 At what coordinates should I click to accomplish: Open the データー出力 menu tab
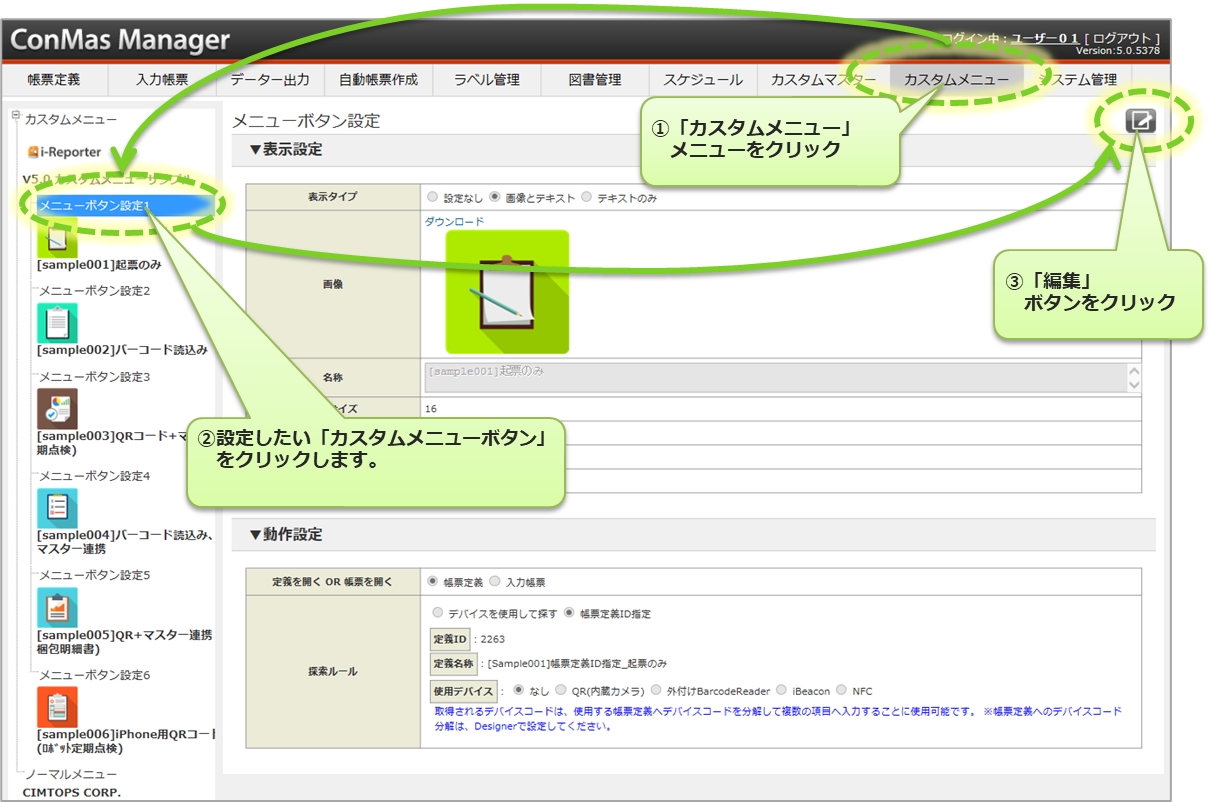pos(270,80)
